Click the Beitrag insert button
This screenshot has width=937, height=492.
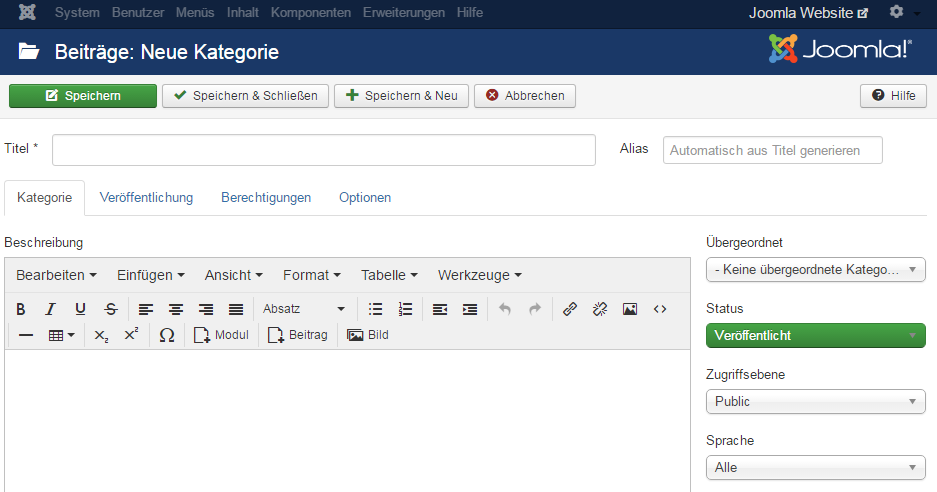click(x=298, y=335)
